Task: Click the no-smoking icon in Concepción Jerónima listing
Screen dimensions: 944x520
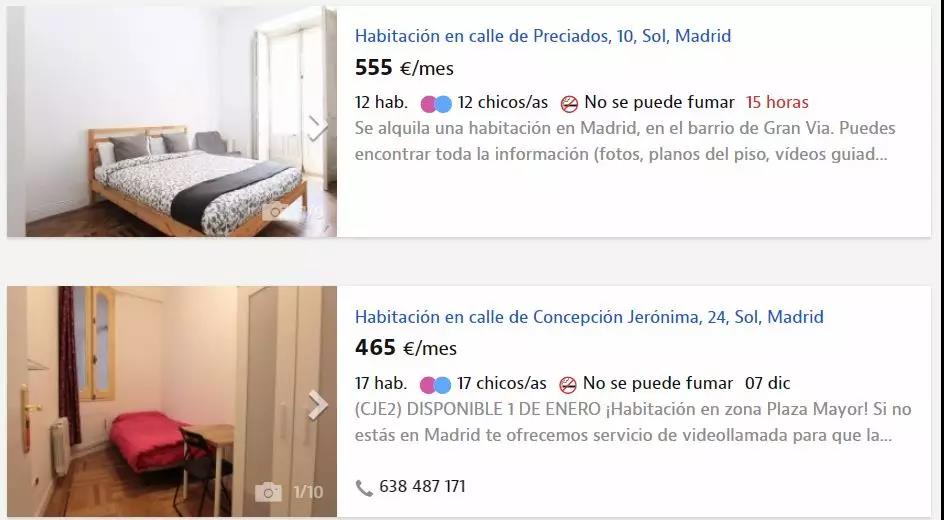Action: [x=568, y=384]
